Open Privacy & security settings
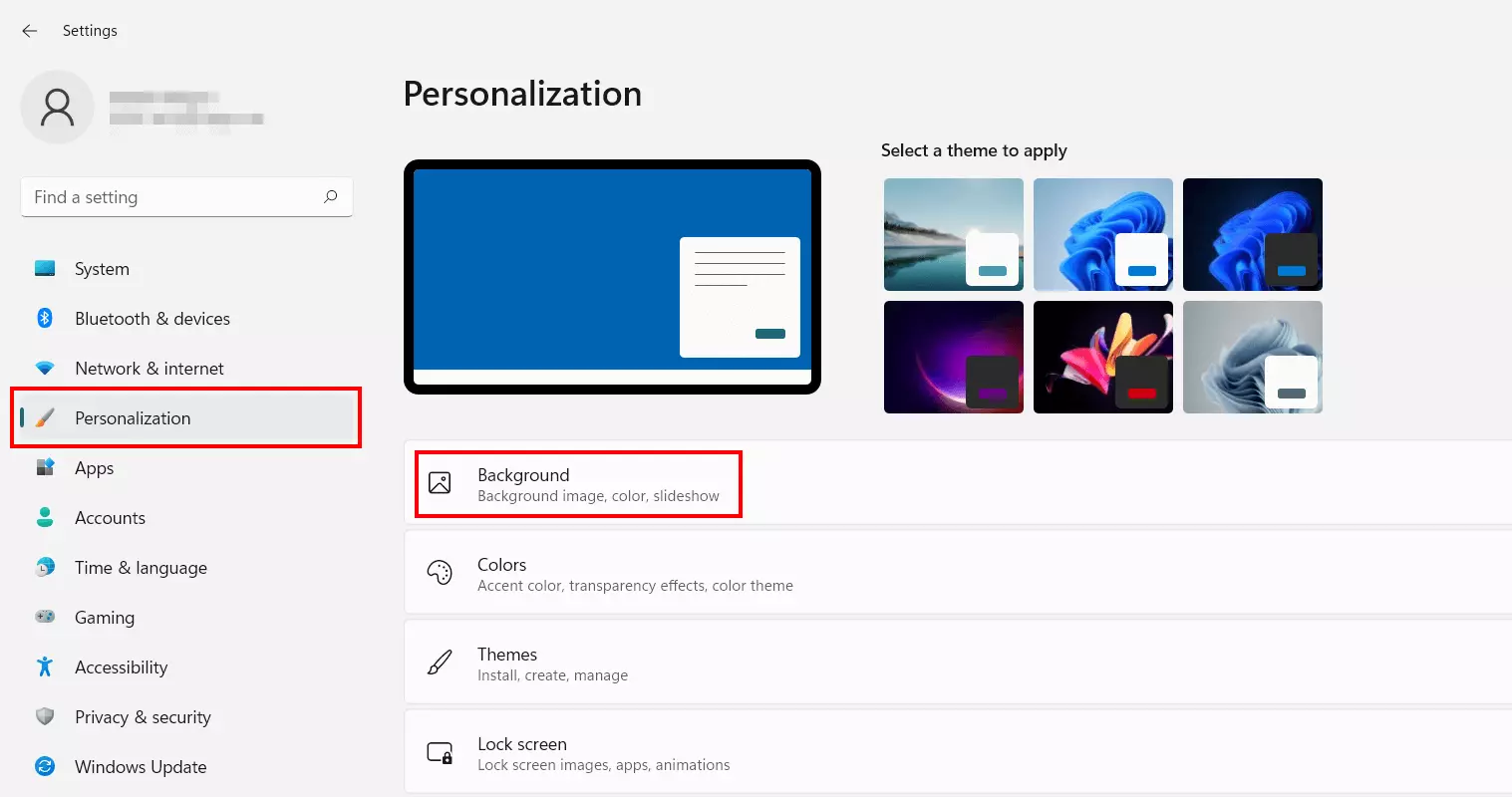 (186, 717)
